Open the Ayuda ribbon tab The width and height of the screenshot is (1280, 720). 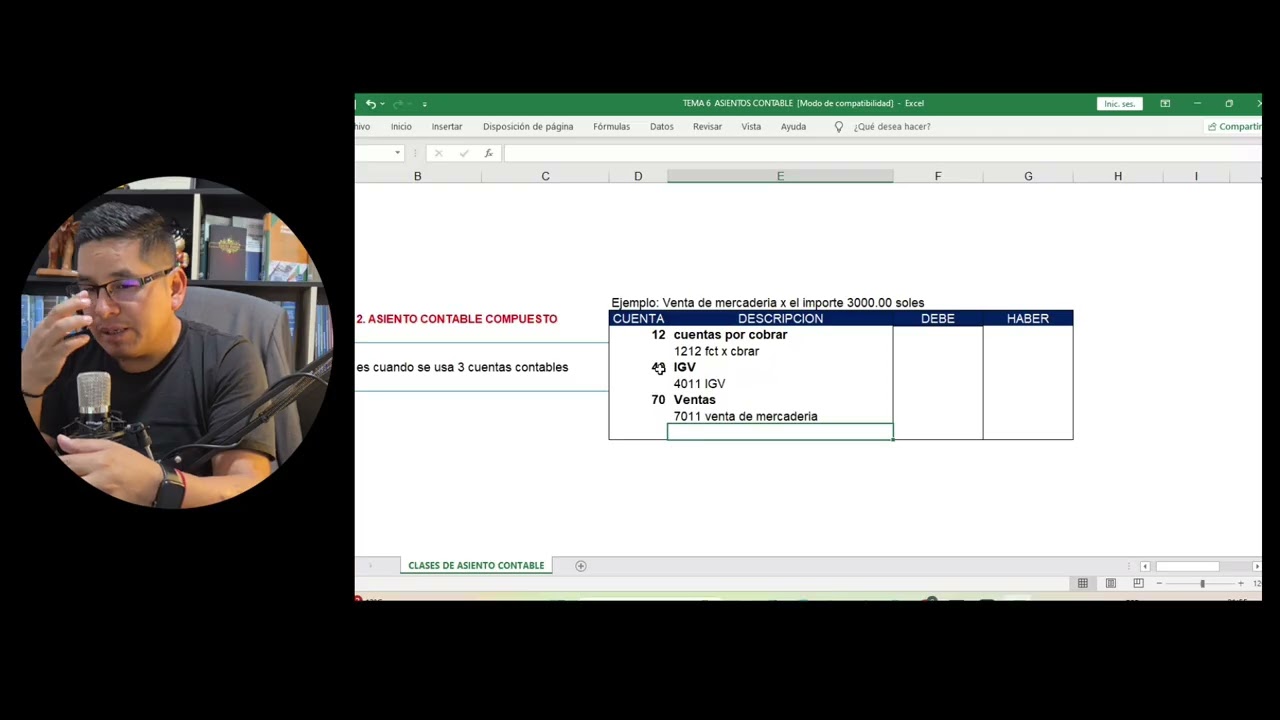tap(793, 127)
